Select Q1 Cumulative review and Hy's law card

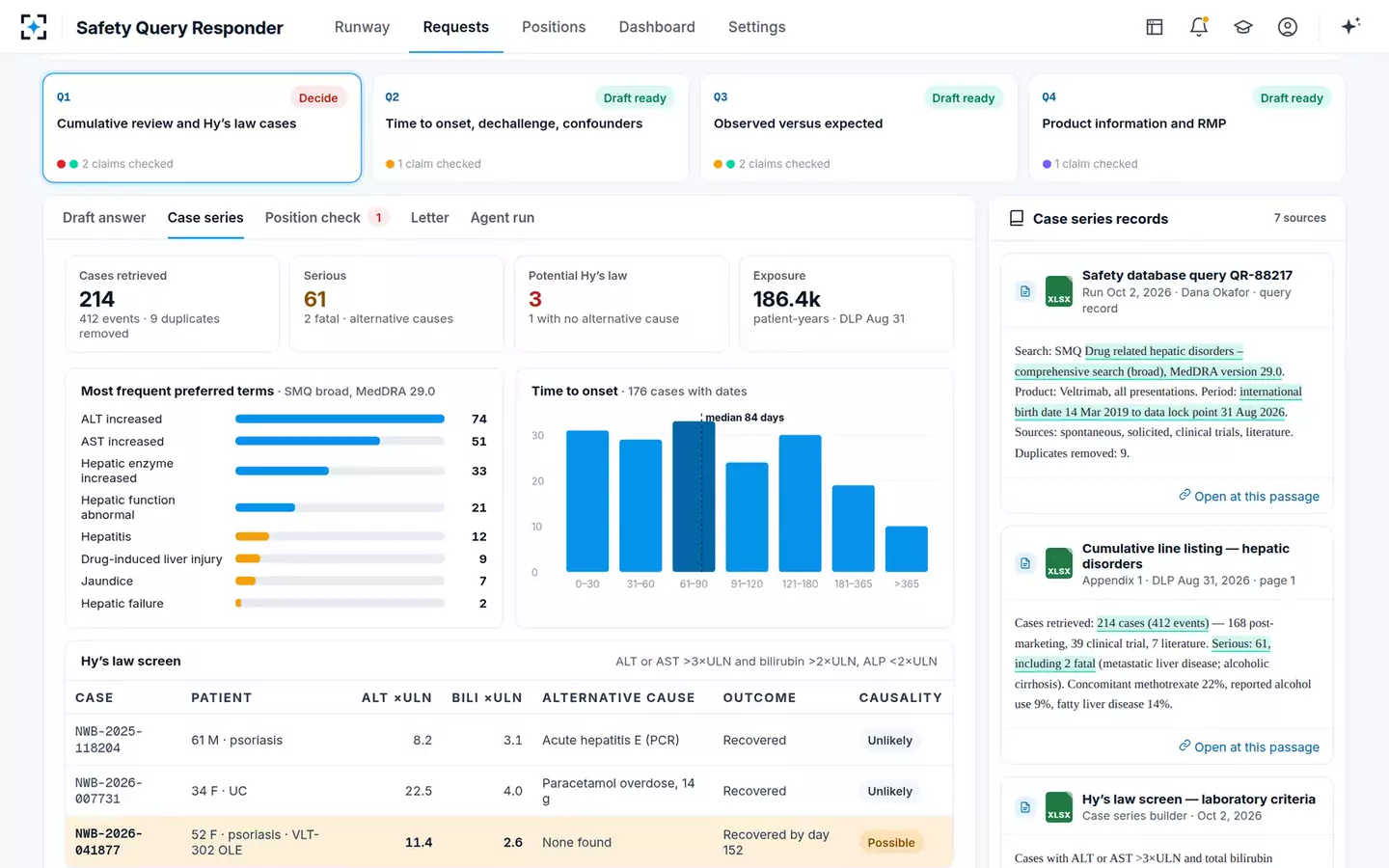(x=202, y=128)
